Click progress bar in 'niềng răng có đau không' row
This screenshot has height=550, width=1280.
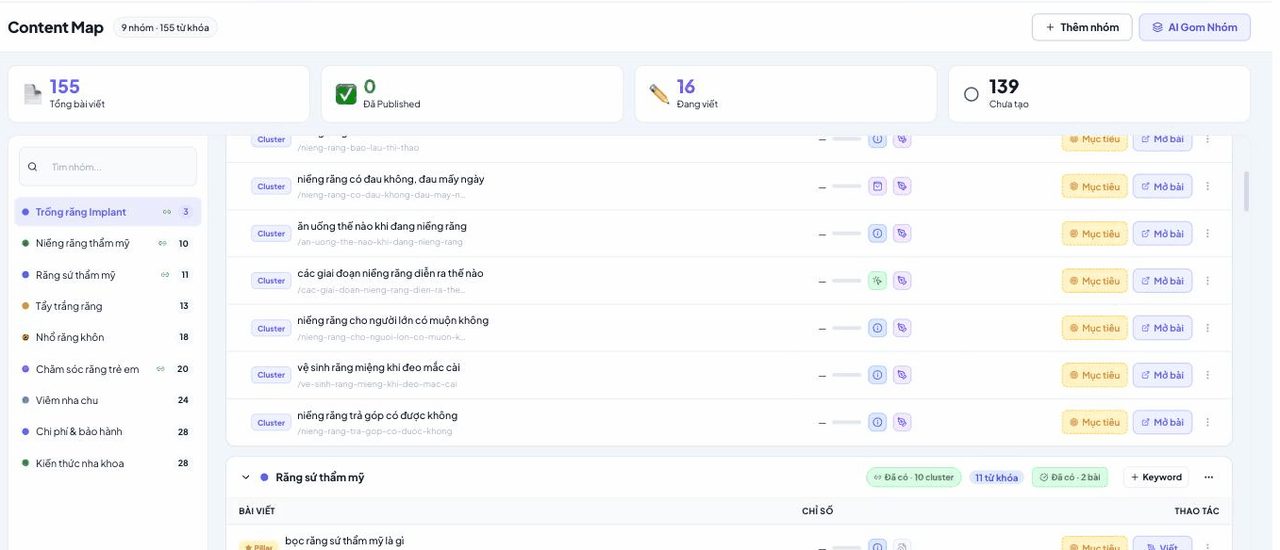click(x=846, y=186)
